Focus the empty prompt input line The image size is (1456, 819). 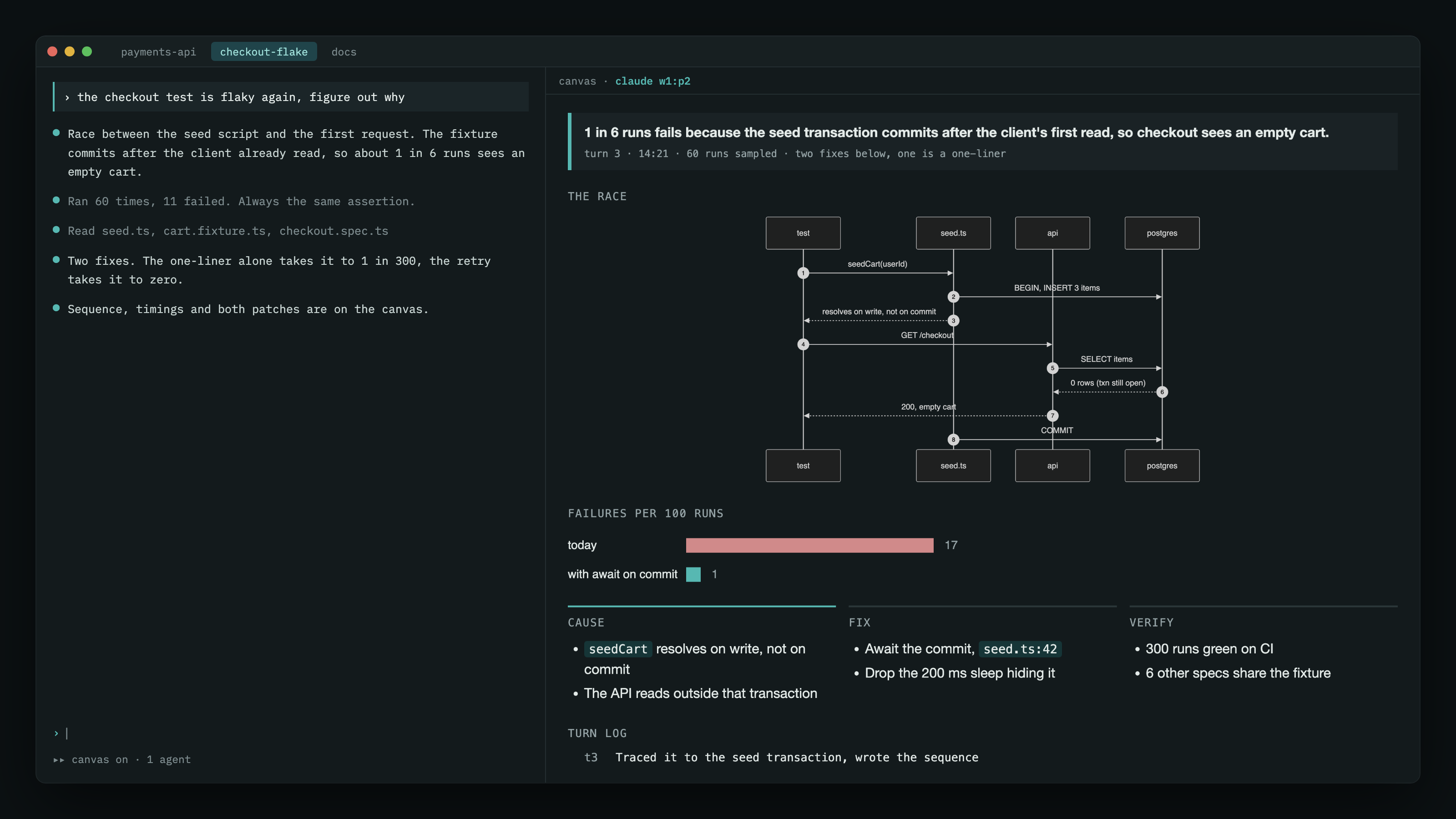coord(291,733)
